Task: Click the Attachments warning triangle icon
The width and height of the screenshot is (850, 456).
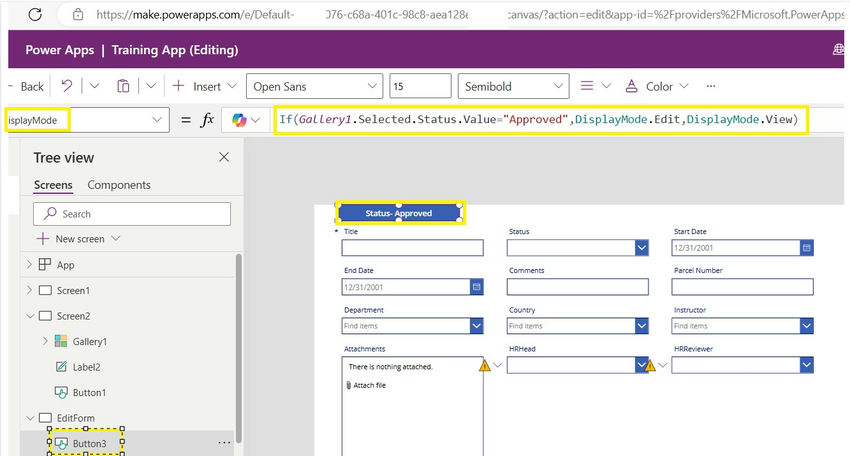Action: [485, 365]
